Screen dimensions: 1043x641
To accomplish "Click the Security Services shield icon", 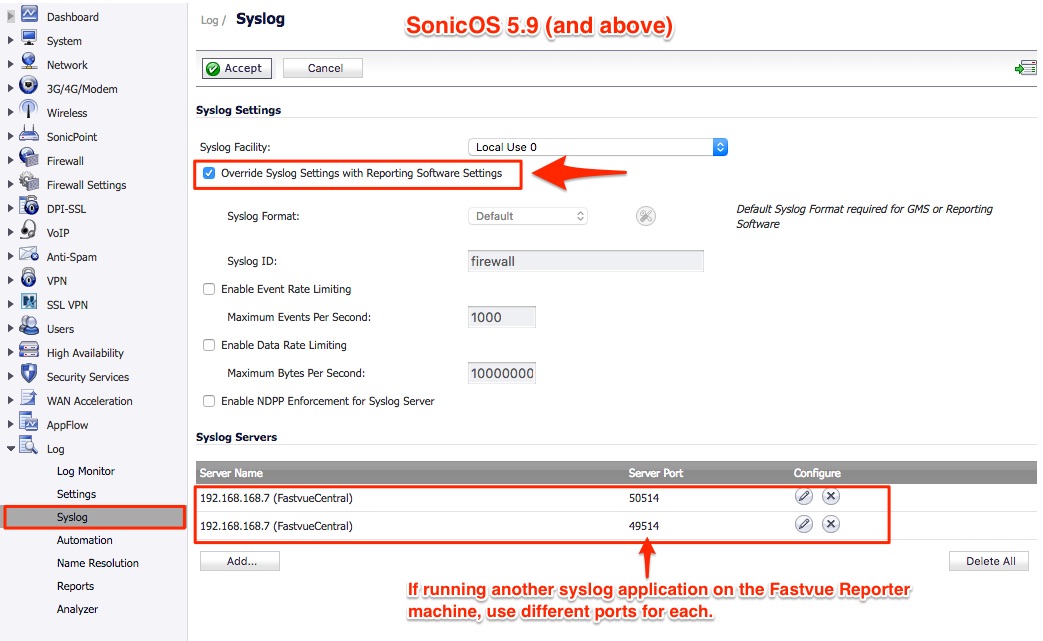I will click(x=29, y=373).
